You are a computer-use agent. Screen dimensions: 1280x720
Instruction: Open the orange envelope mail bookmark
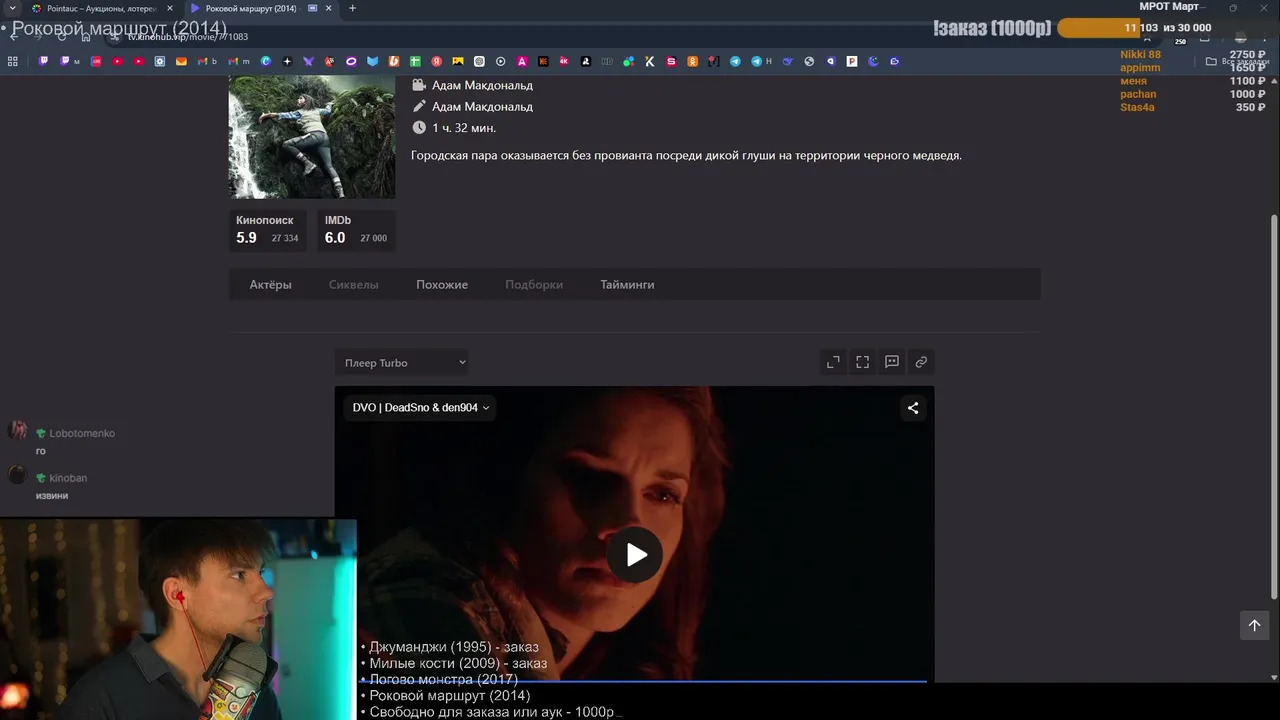181,61
